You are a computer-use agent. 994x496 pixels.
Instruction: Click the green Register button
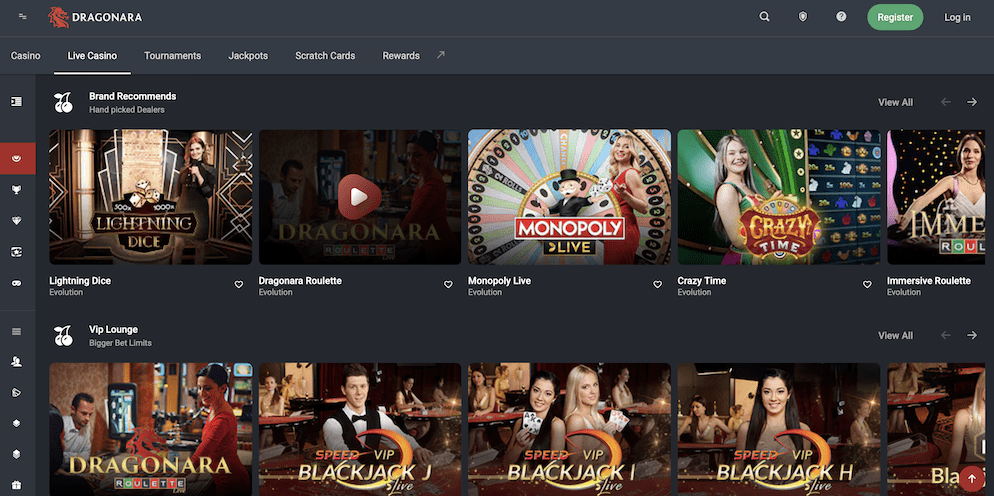pyautogui.click(x=895, y=17)
